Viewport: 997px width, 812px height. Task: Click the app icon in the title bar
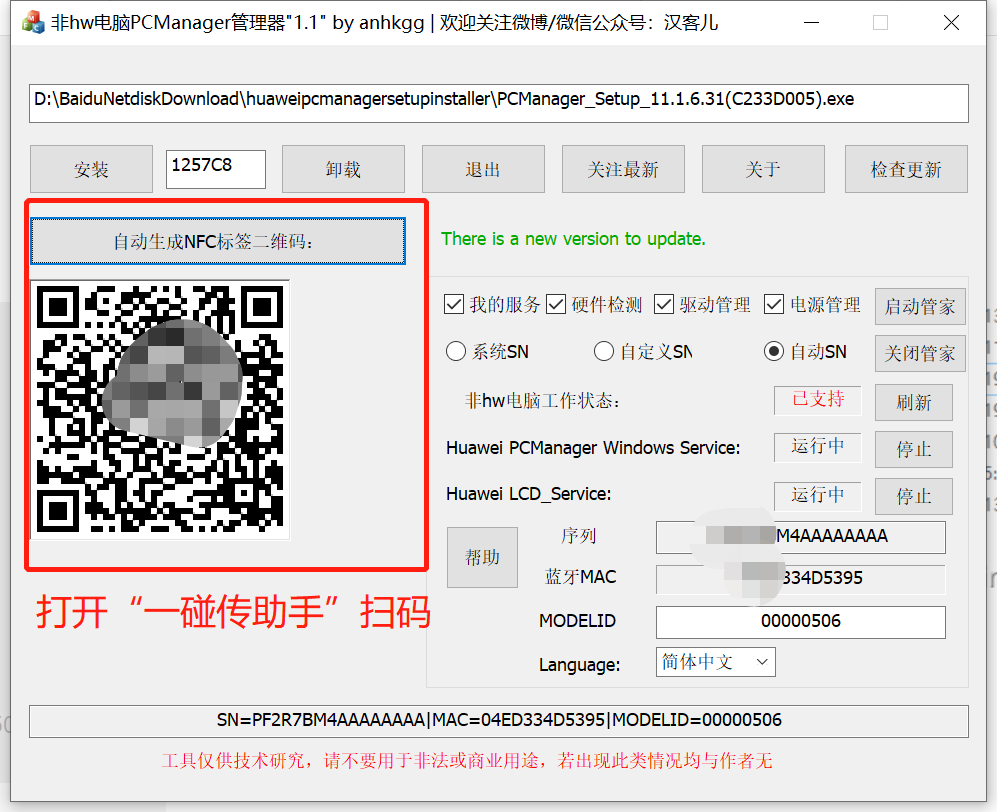pyautogui.click(x=32, y=23)
